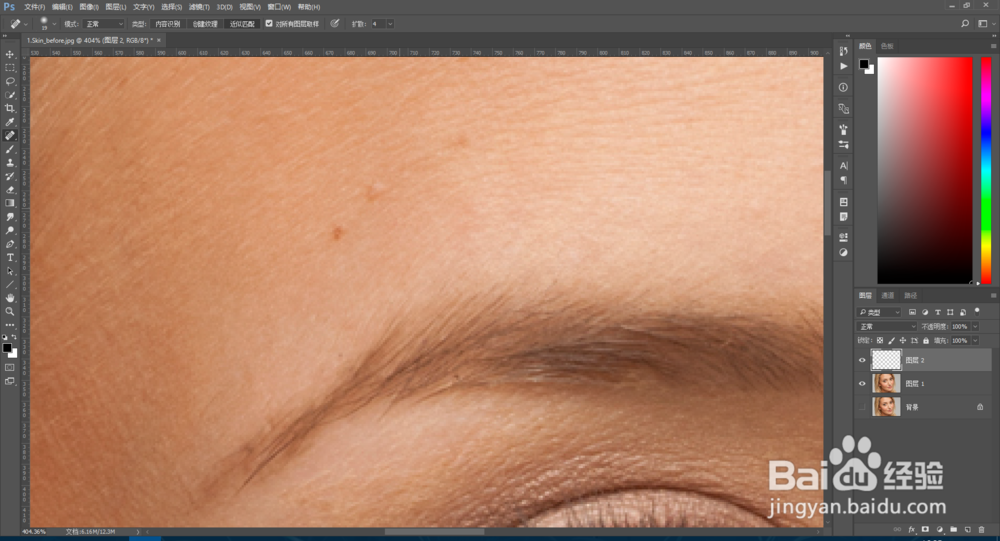
Task: Select the Dodge tool
Action: point(10,230)
